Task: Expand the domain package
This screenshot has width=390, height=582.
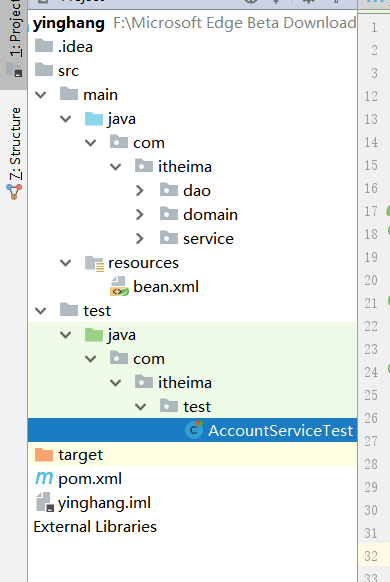Action: pos(140,215)
